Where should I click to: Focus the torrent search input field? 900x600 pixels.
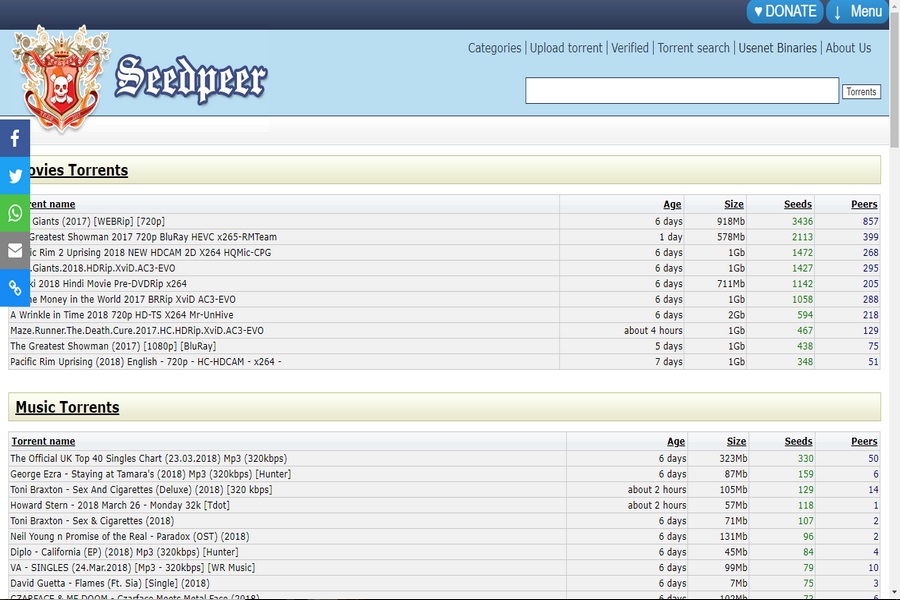[682, 91]
